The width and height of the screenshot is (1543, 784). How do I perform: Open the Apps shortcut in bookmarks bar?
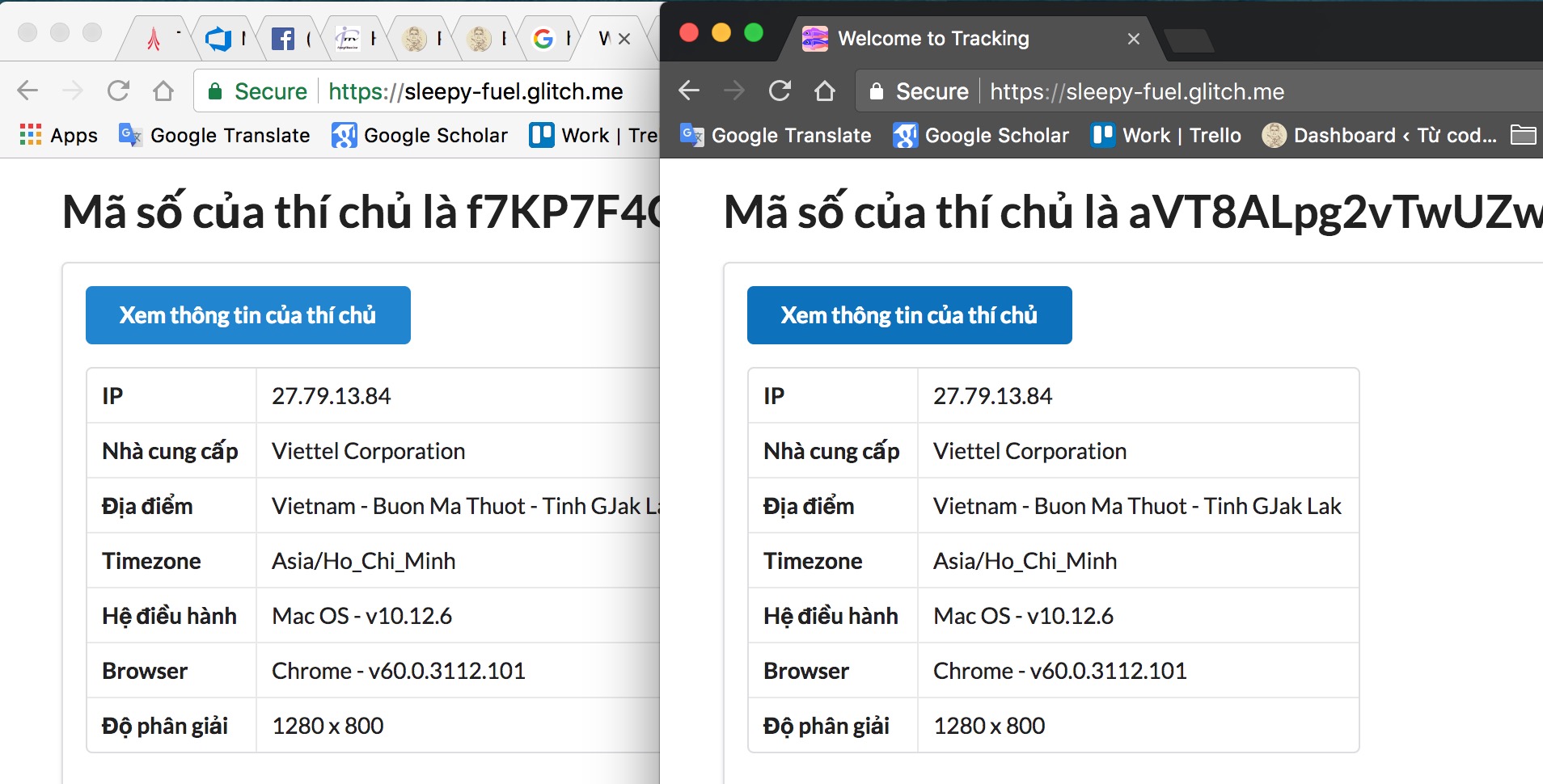point(58,135)
